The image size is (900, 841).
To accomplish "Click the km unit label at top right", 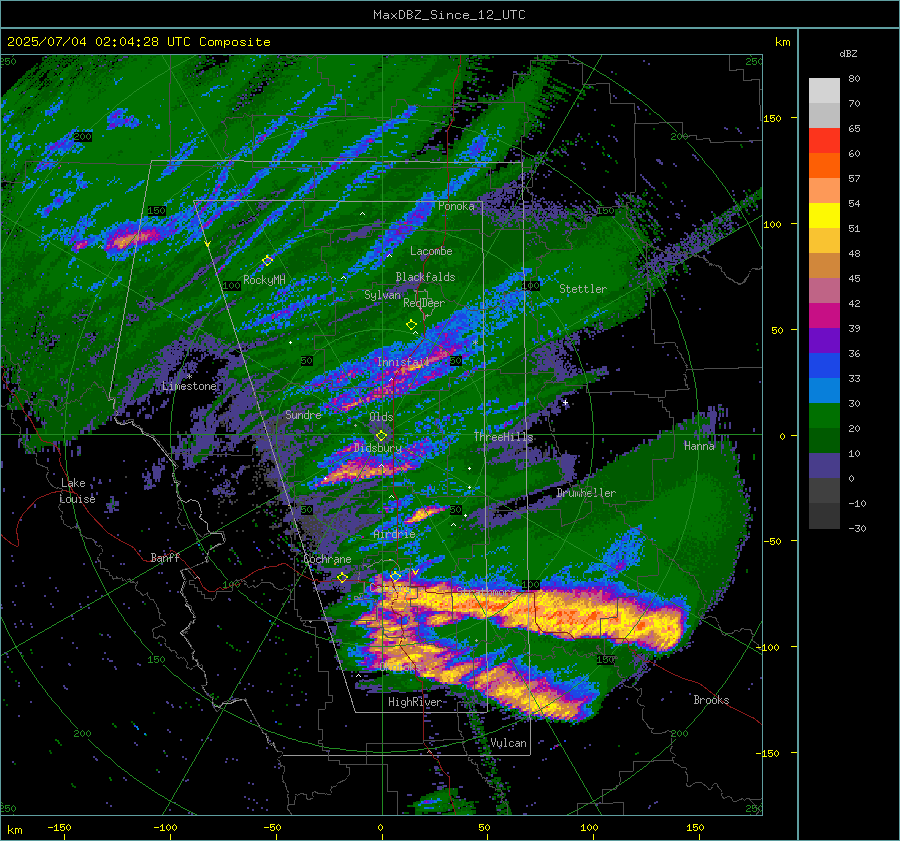I will click(x=782, y=42).
